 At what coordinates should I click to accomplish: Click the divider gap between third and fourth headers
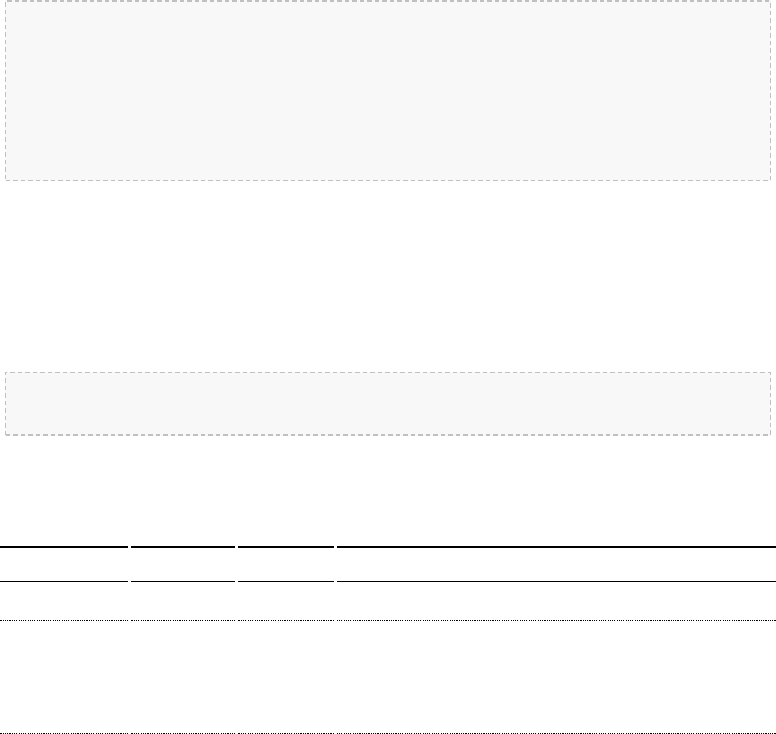point(336,564)
